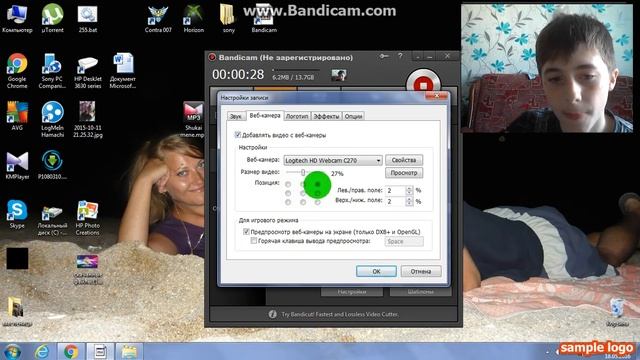This screenshot has height=360, width=640.
Task: Click the Лев./прав. поле value field
Action: coord(396,191)
